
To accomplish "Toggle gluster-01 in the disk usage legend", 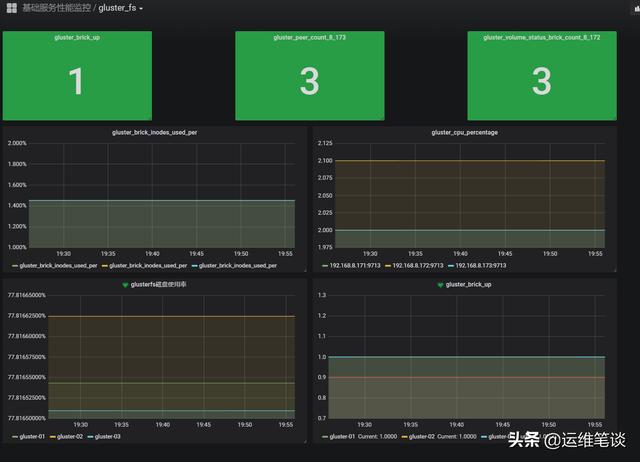I will coord(32,437).
